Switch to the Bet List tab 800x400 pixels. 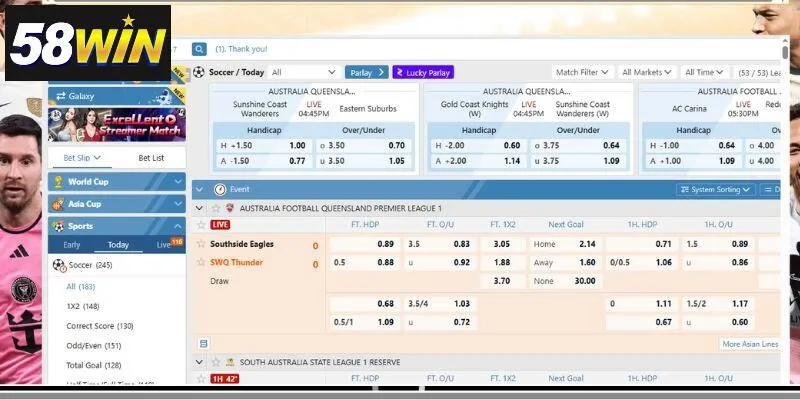(152, 158)
